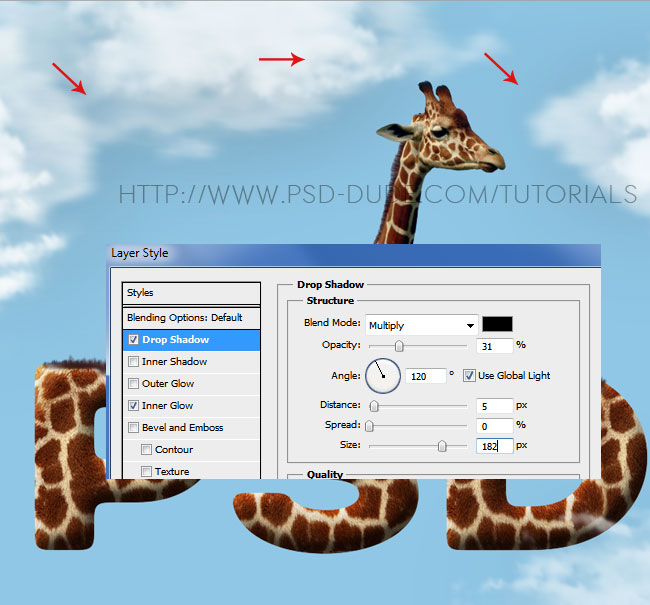650x605 pixels.
Task: Enable the Contour checkbox
Action: 146,449
